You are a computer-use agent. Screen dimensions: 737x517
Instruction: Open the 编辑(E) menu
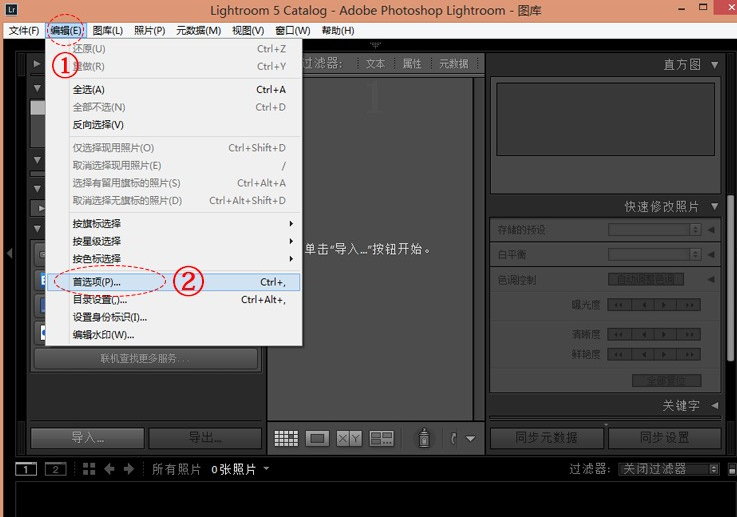click(66, 31)
